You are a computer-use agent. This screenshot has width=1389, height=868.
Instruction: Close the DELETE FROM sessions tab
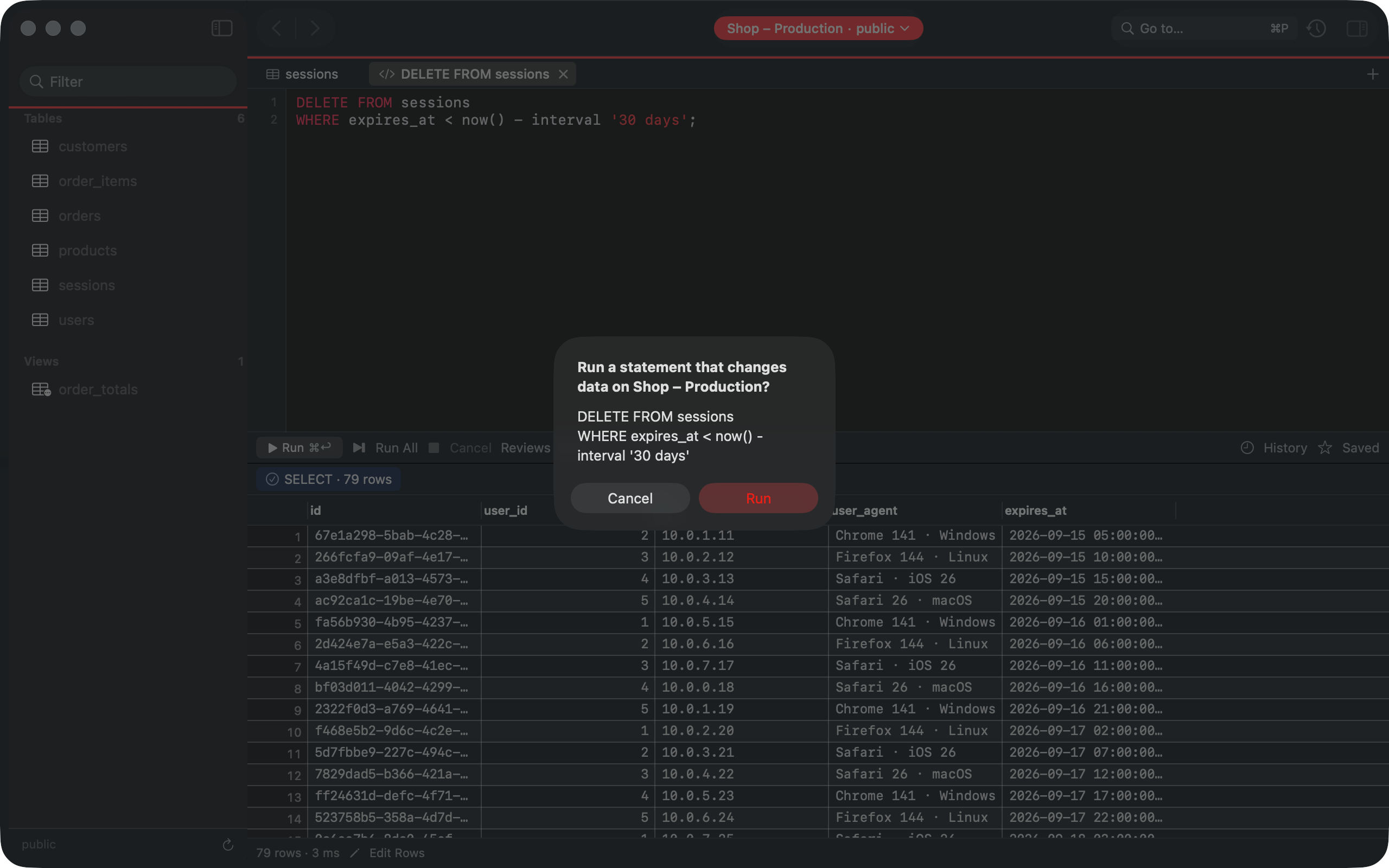pyautogui.click(x=564, y=74)
